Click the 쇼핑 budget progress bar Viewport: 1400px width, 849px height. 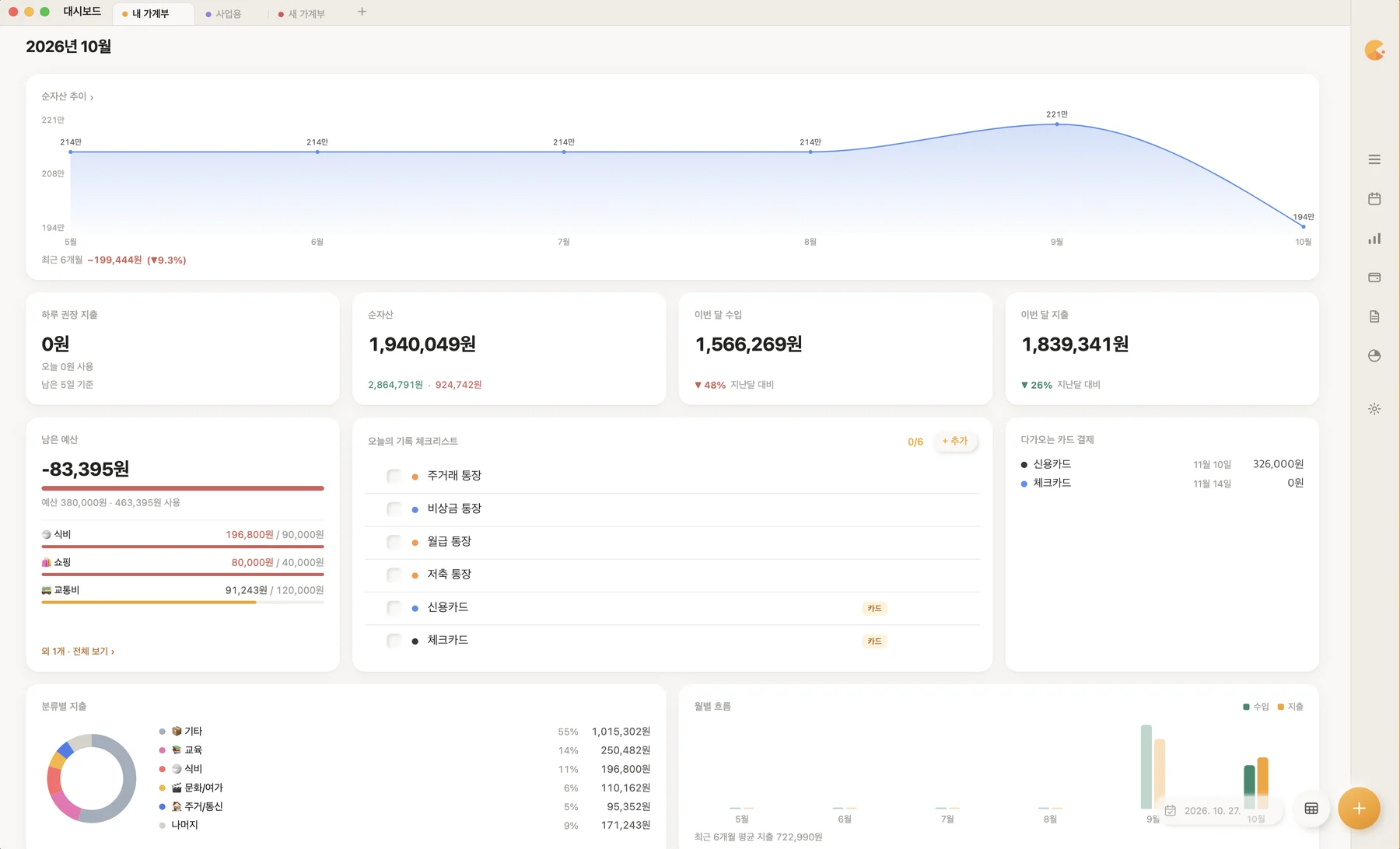point(183,575)
